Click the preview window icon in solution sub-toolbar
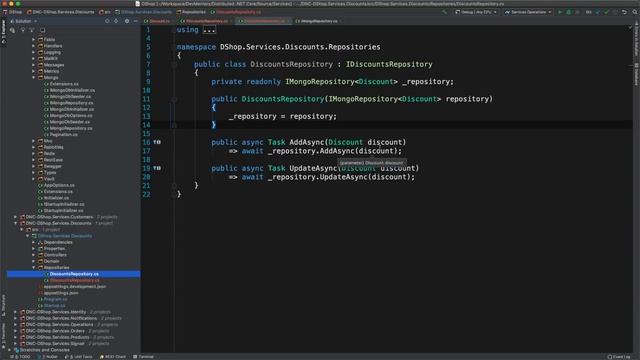The image size is (640, 360). (42, 30)
